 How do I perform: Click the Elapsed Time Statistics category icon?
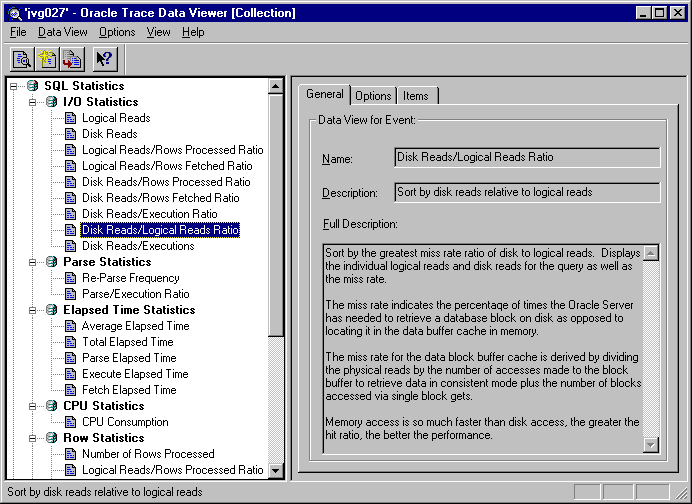52,310
